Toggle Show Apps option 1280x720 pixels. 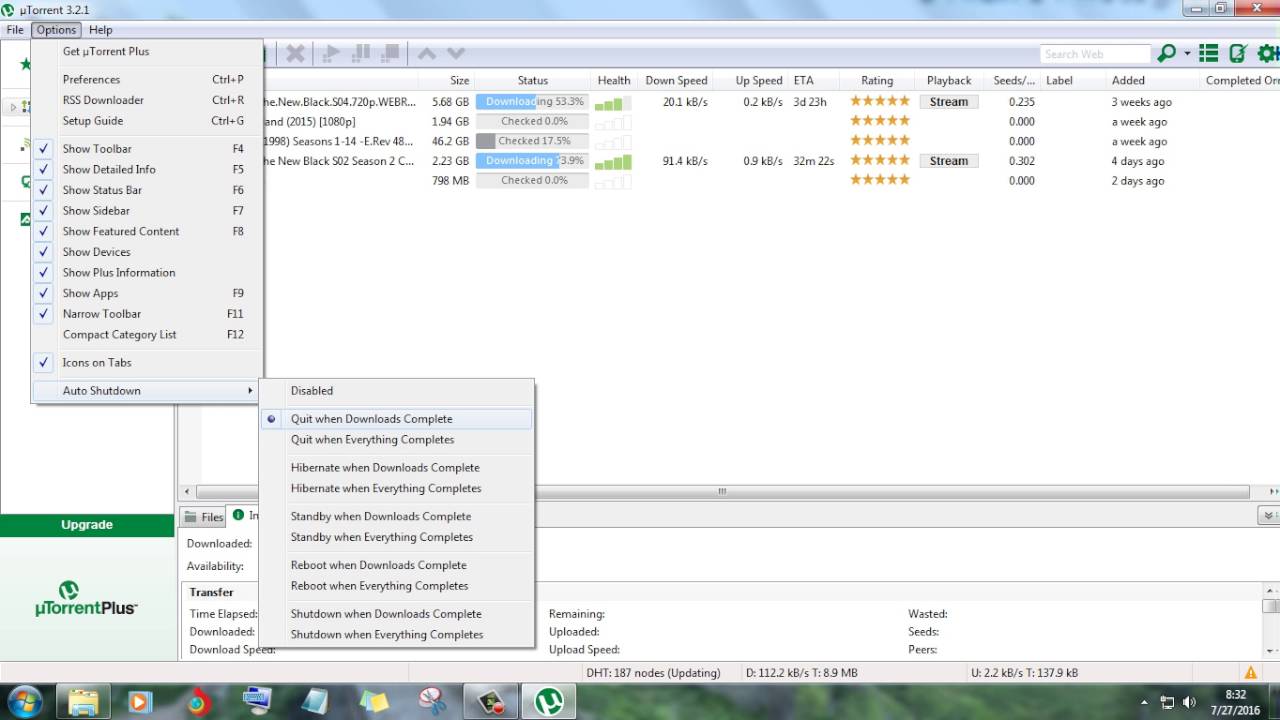(x=147, y=293)
